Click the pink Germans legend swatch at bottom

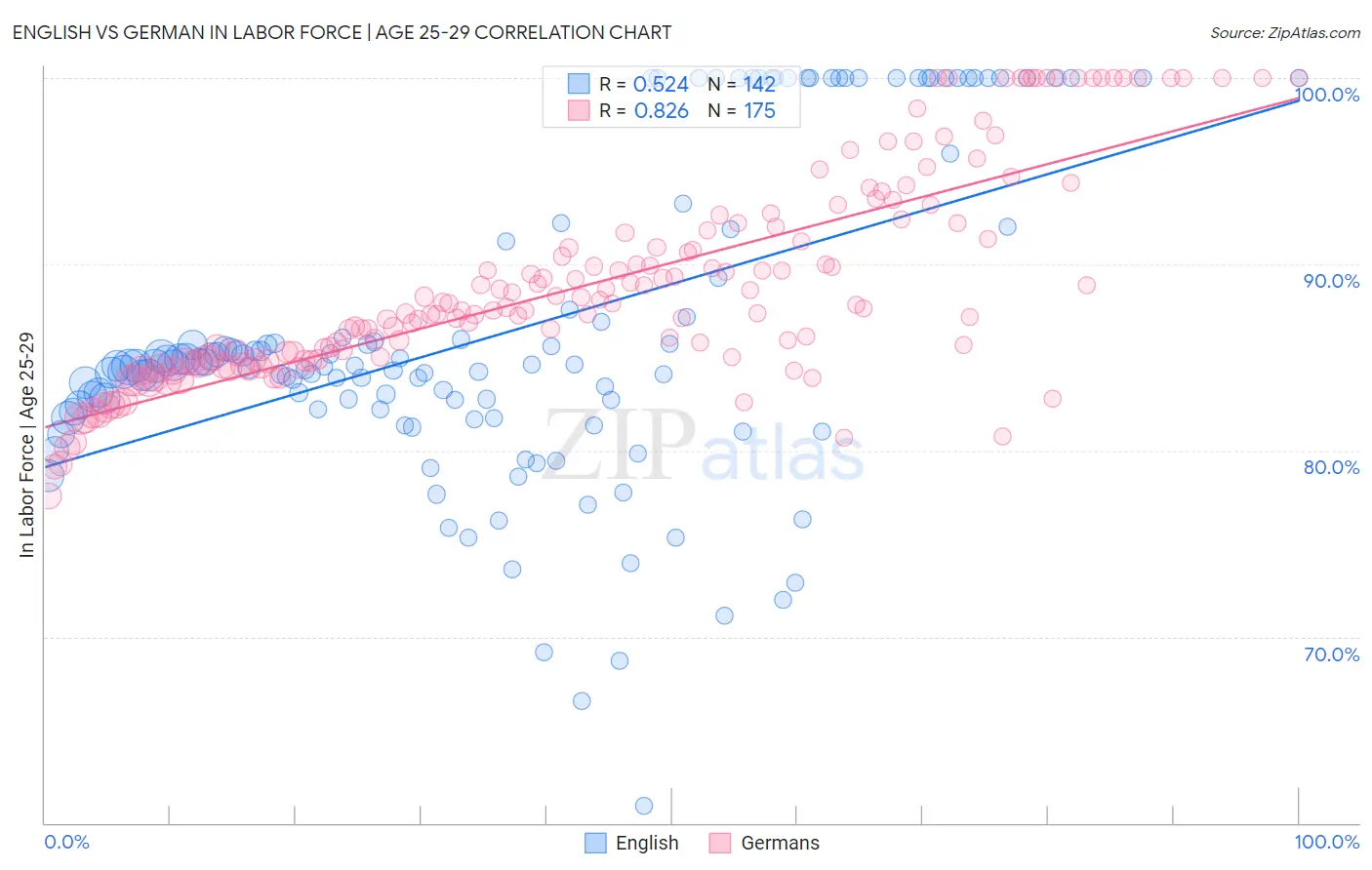(x=721, y=843)
